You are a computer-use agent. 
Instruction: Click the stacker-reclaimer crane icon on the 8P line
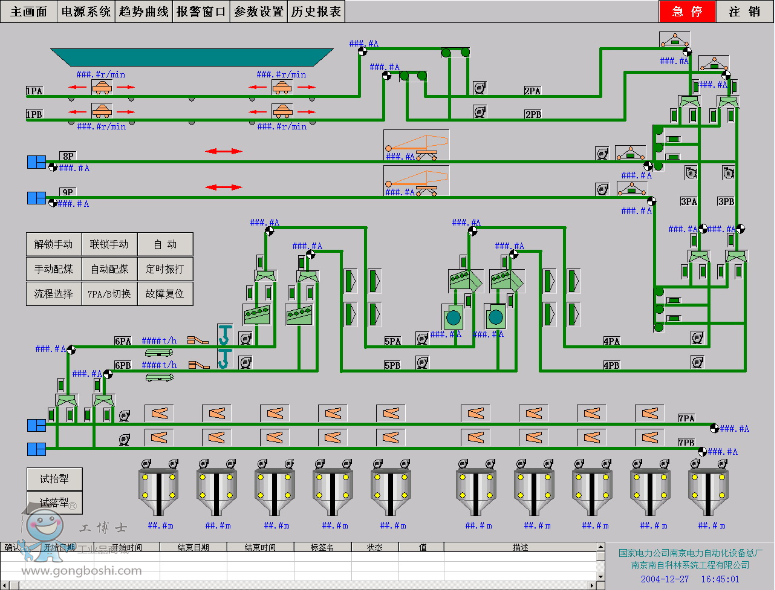(x=416, y=147)
